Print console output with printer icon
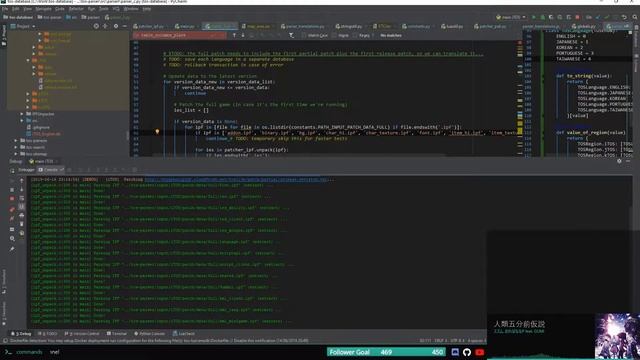This screenshot has height=360, width=640. coord(22,215)
